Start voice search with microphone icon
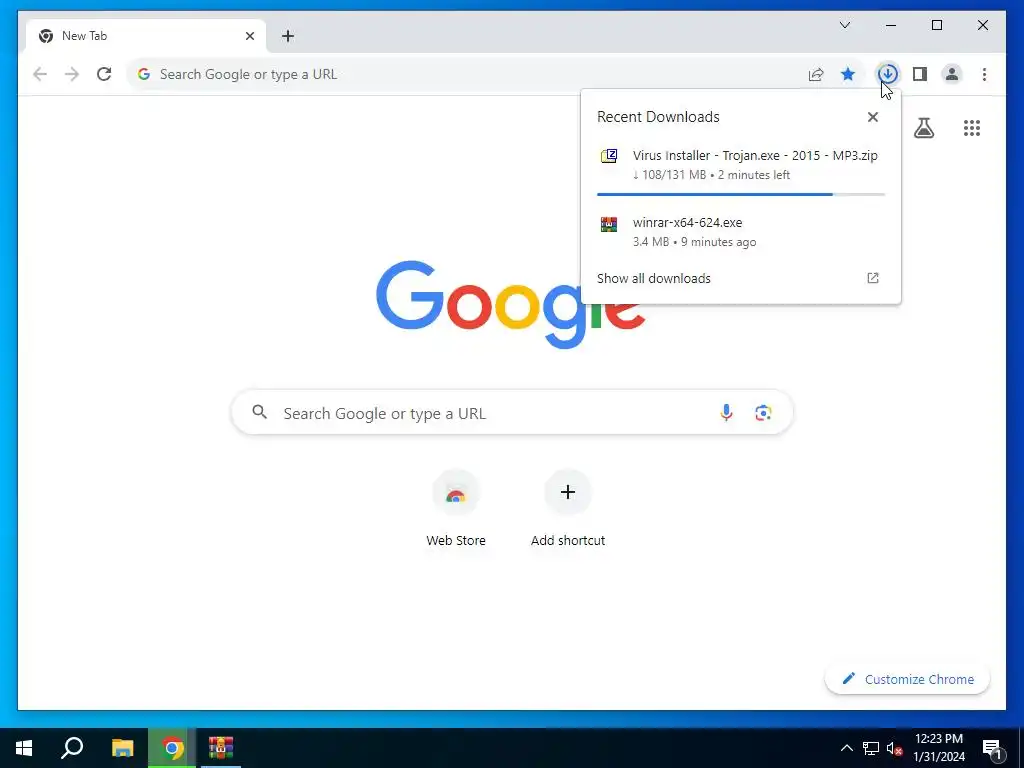Image resolution: width=1024 pixels, height=768 pixels. pyautogui.click(x=726, y=413)
